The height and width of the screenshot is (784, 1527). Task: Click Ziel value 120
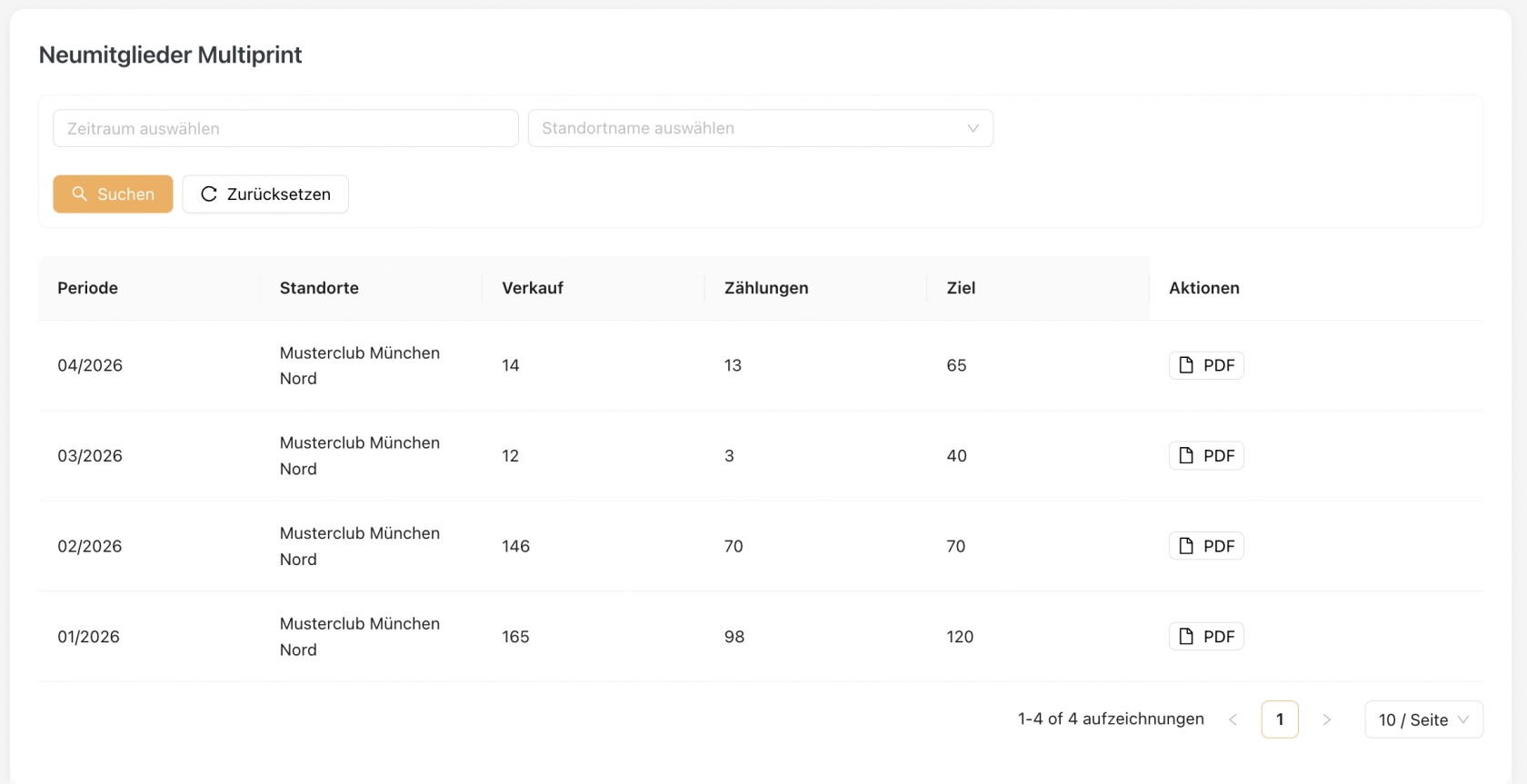[x=960, y=637]
